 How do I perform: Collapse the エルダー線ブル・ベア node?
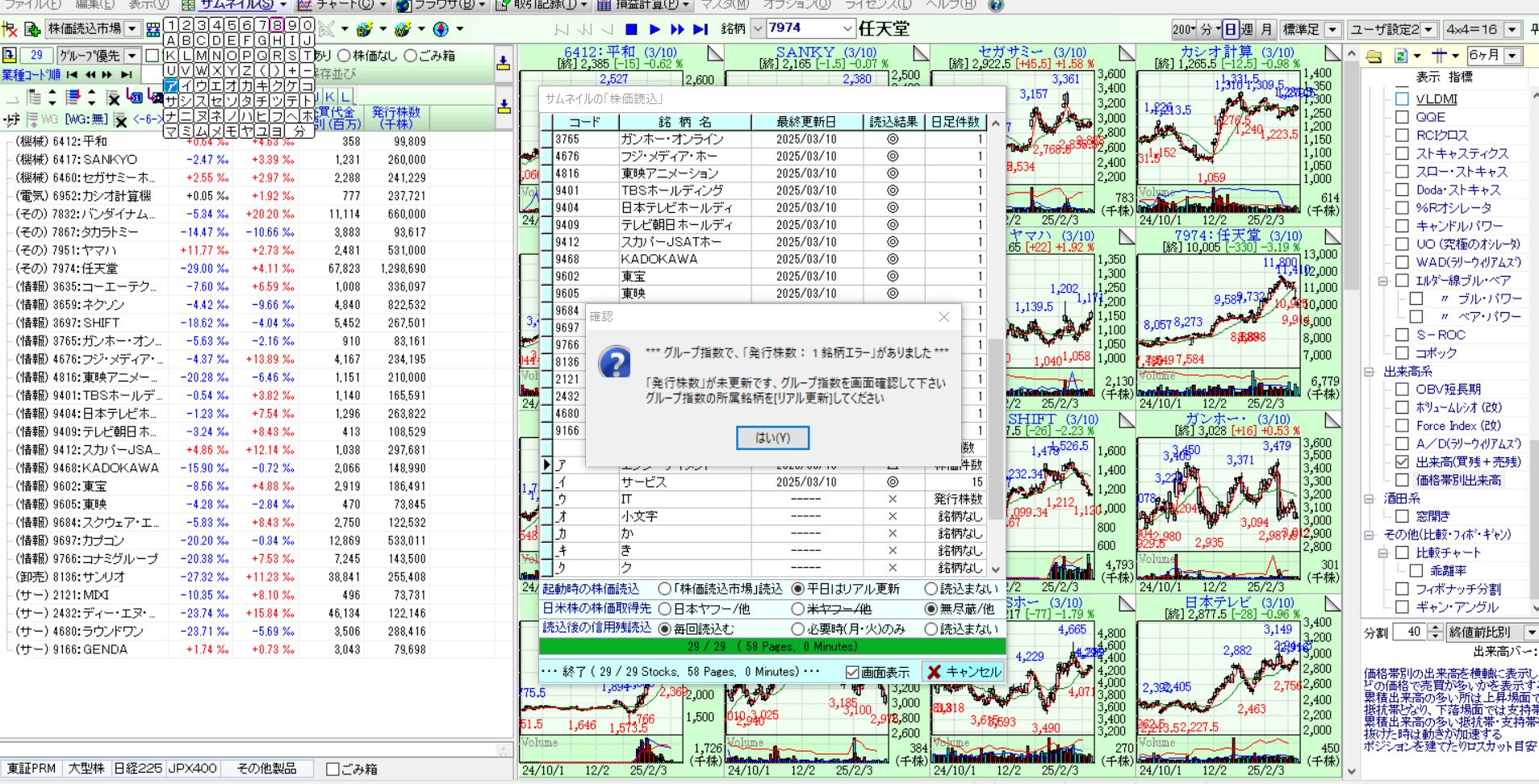coord(1382,281)
